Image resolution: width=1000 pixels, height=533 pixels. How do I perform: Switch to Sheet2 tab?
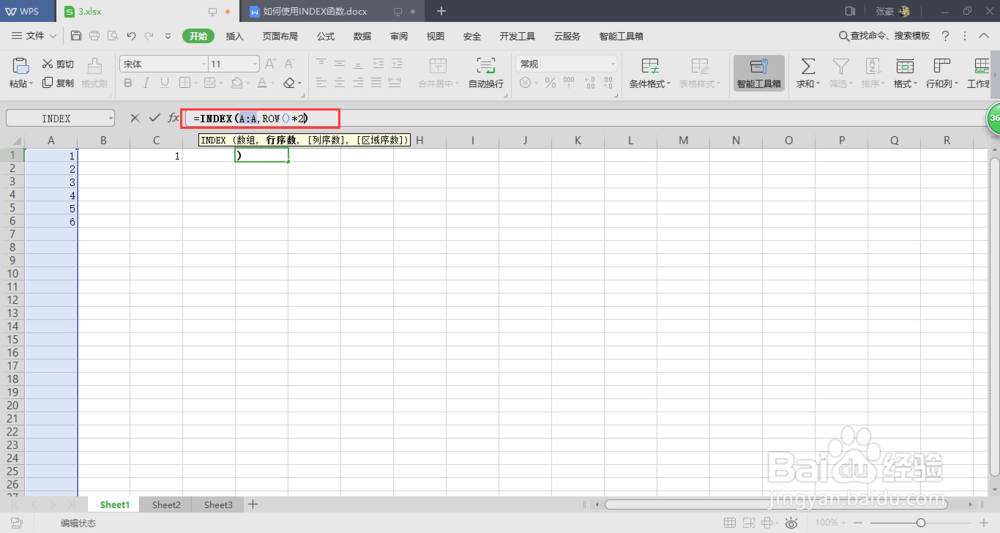coord(166,504)
